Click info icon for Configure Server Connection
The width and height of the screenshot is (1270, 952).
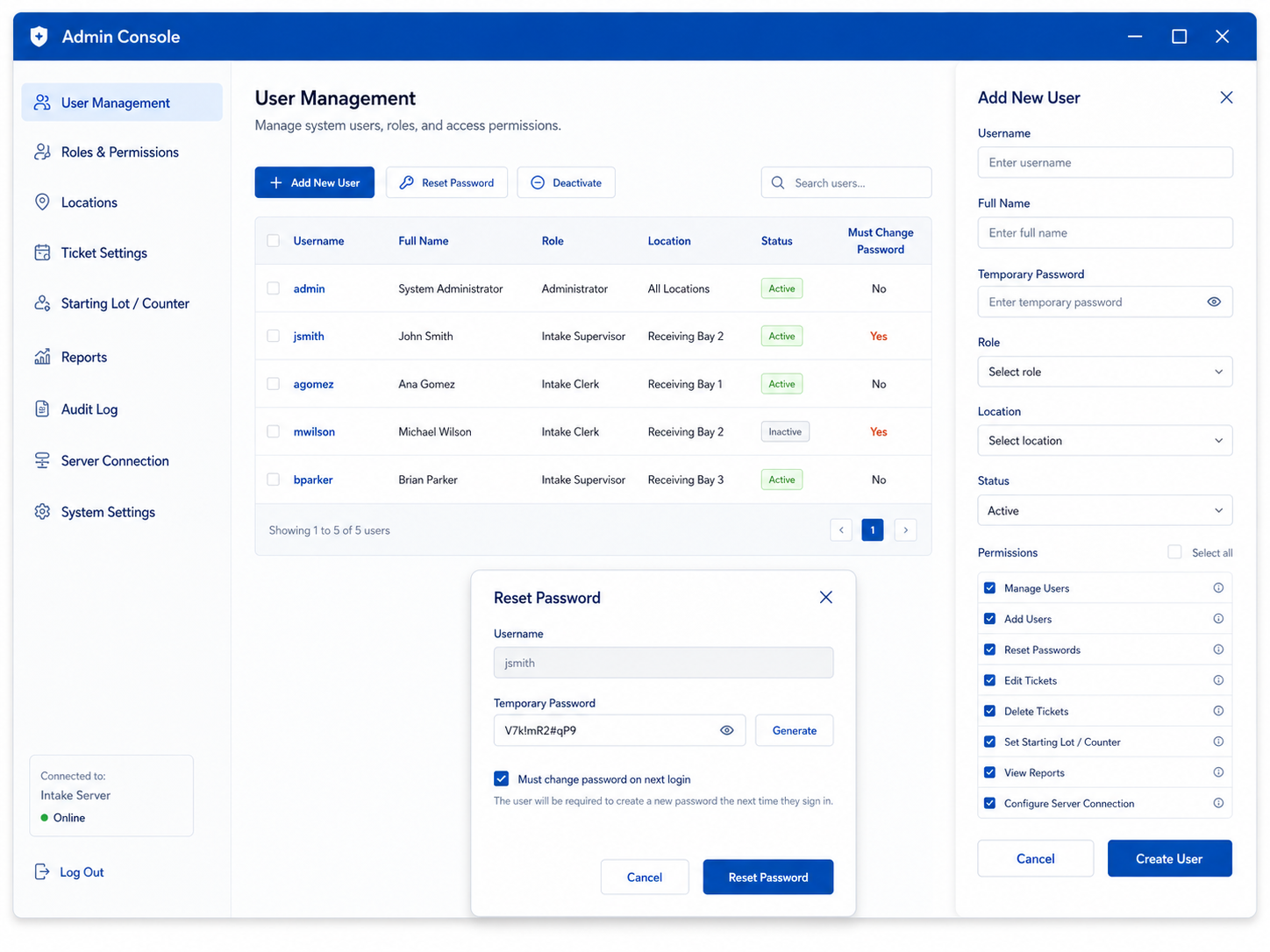[x=1218, y=803]
